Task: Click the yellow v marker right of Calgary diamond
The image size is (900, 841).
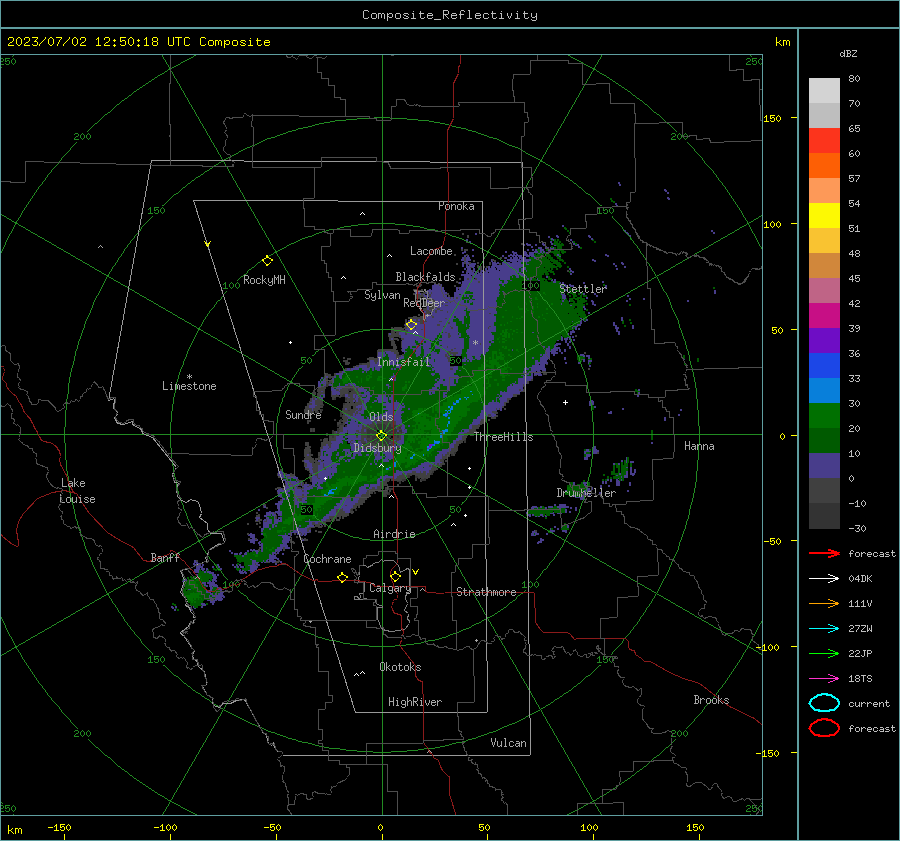Action: pos(415,572)
